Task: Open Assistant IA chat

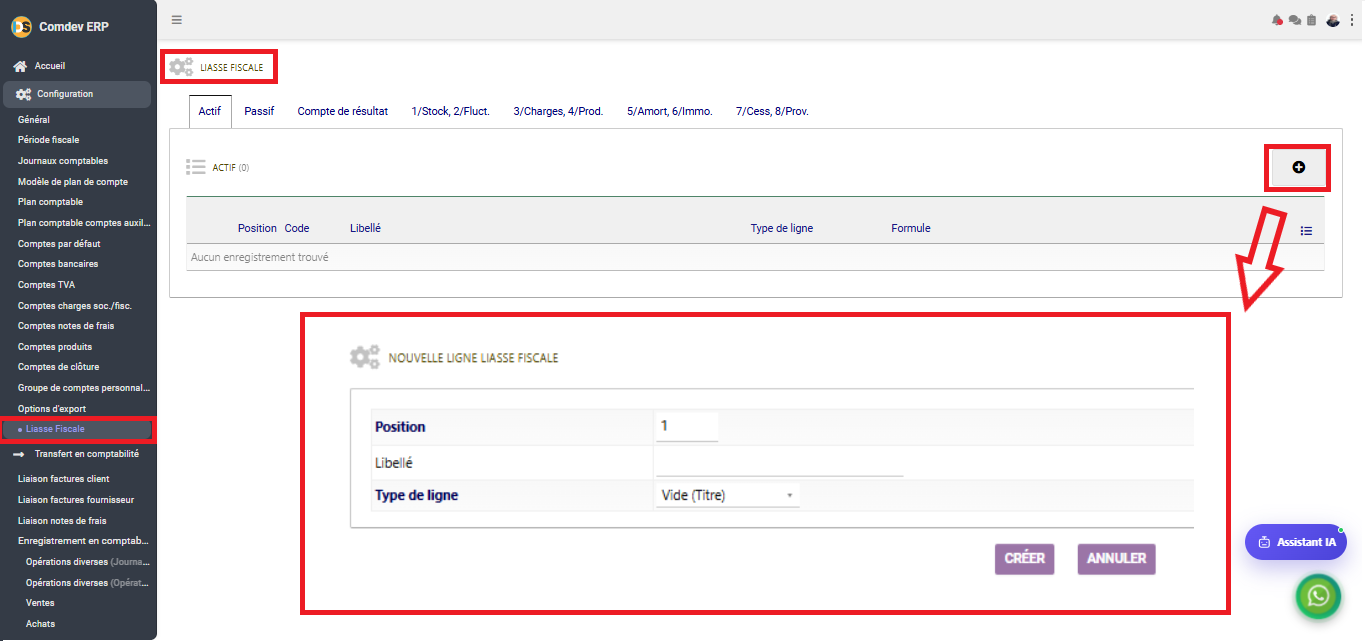Action: click(x=1296, y=542)
